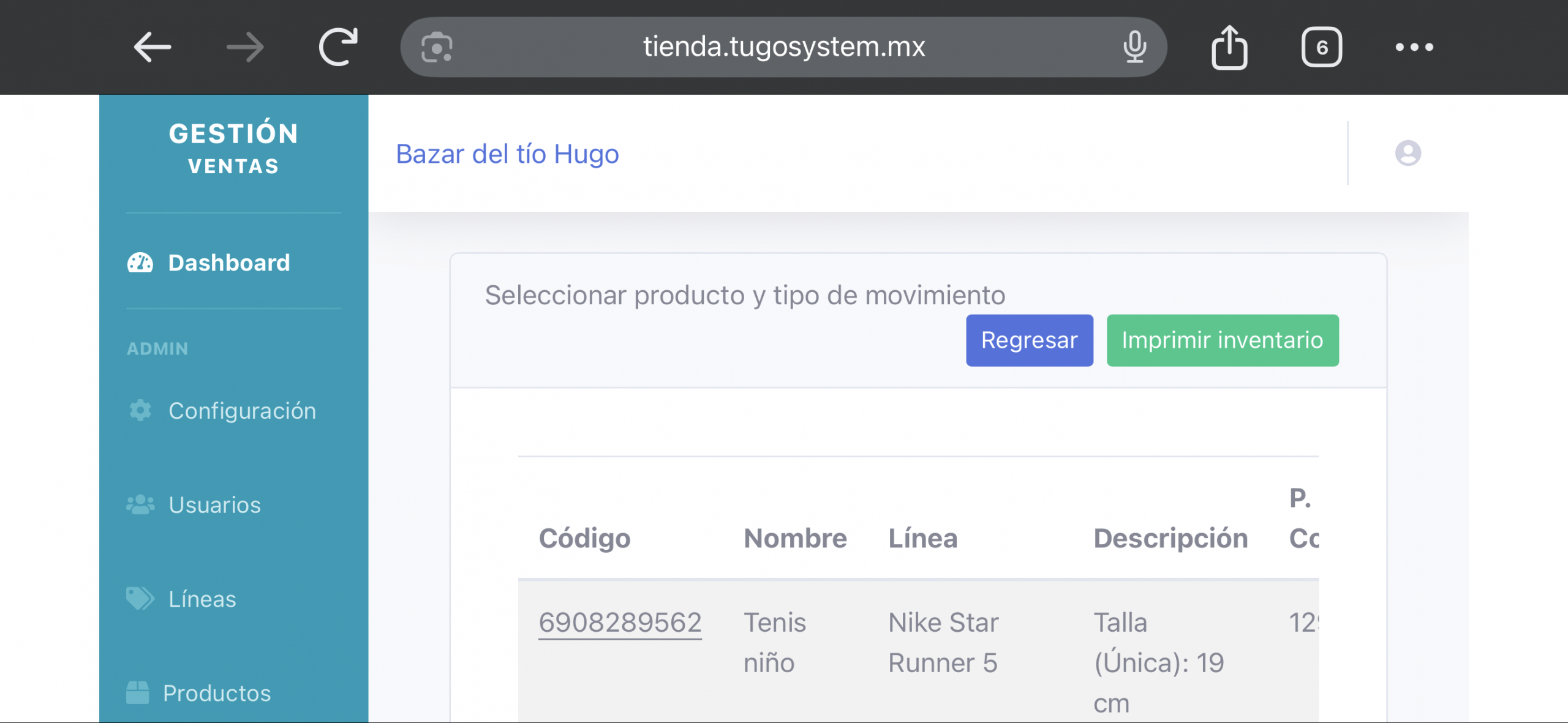This screenshot has height=723, width=1568.
Task: Click the Dashboard speedometer icon
Action: point(140,263)
